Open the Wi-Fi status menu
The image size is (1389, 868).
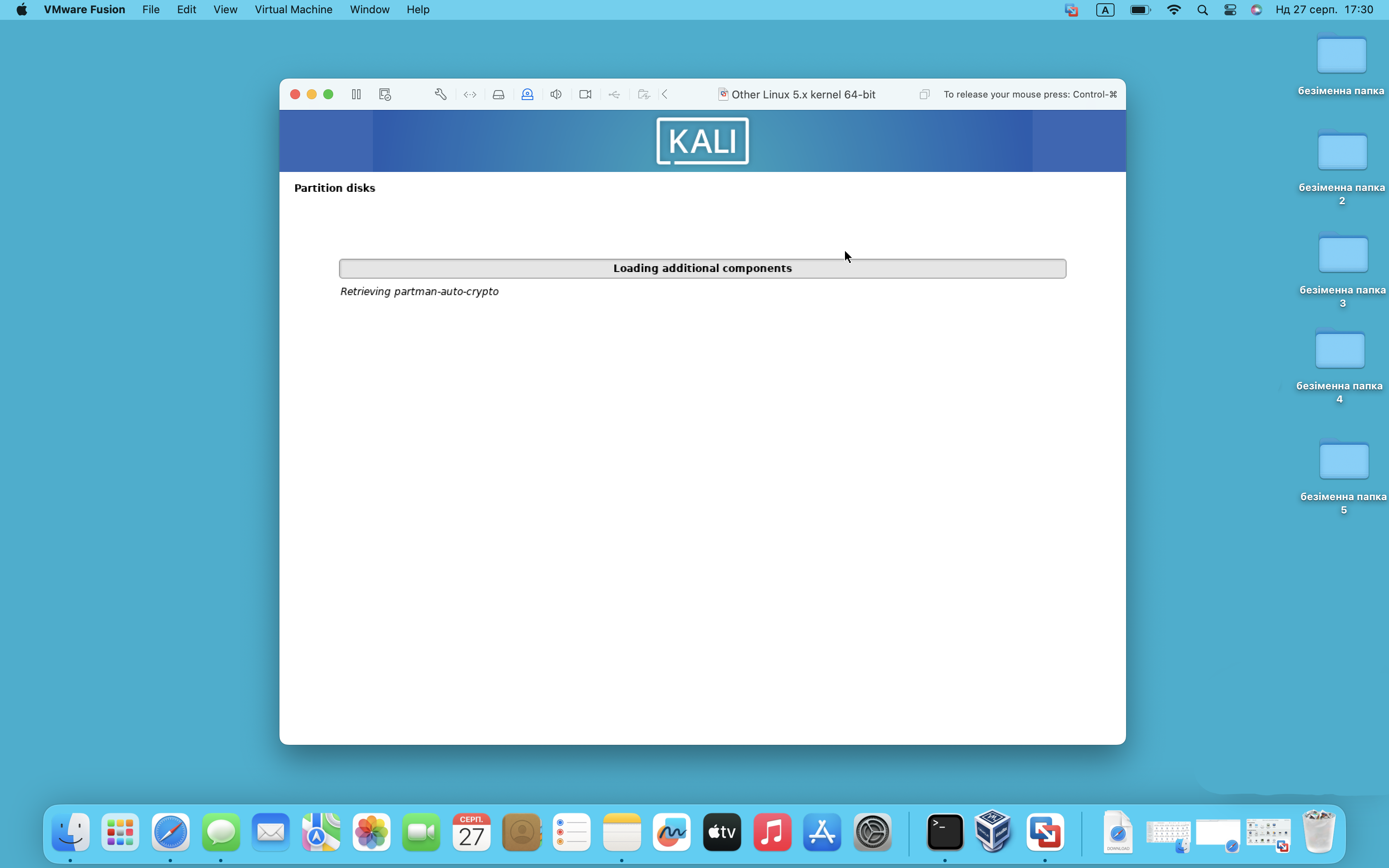click(1174, 10)
